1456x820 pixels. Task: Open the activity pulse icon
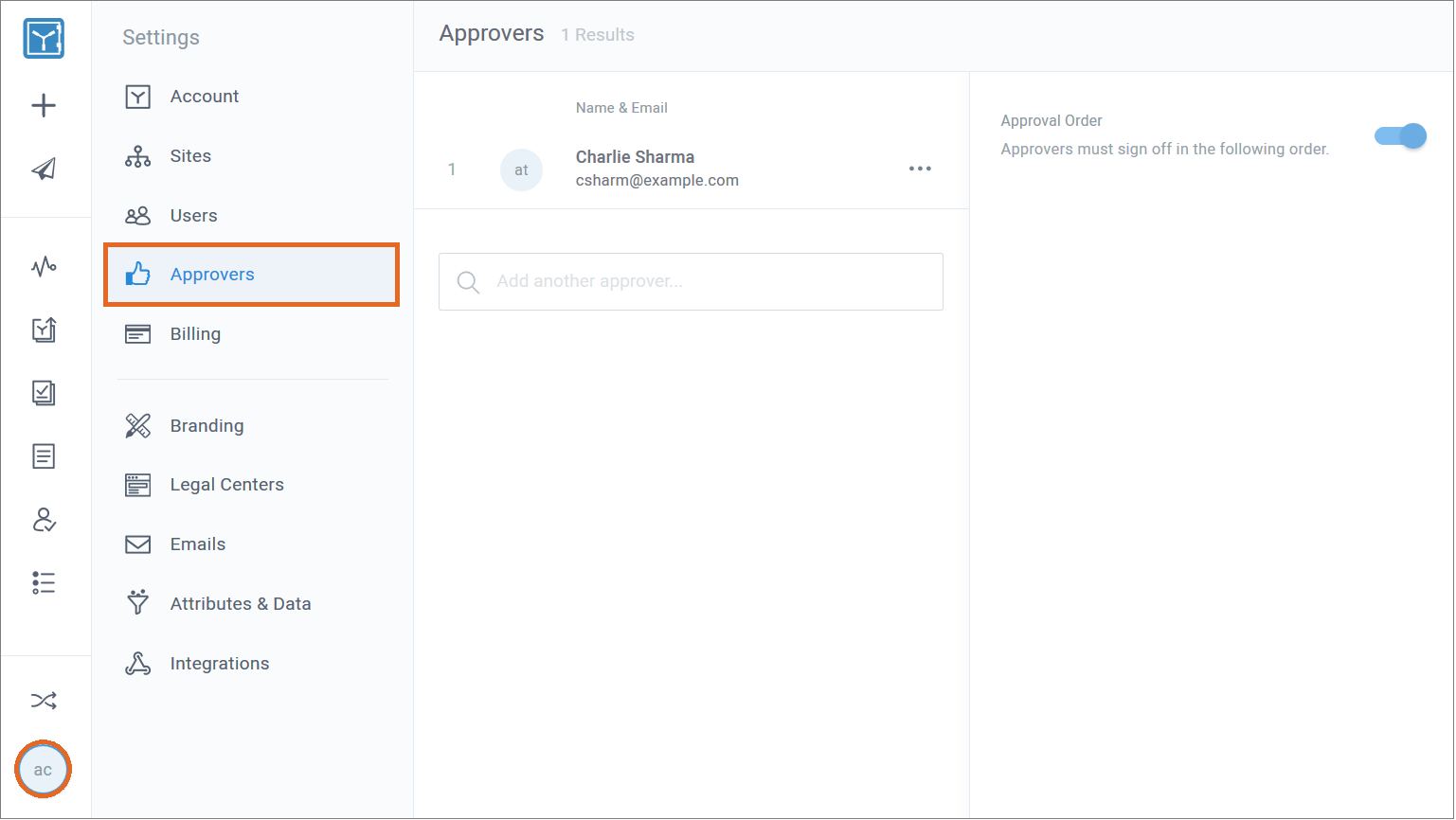43,266
